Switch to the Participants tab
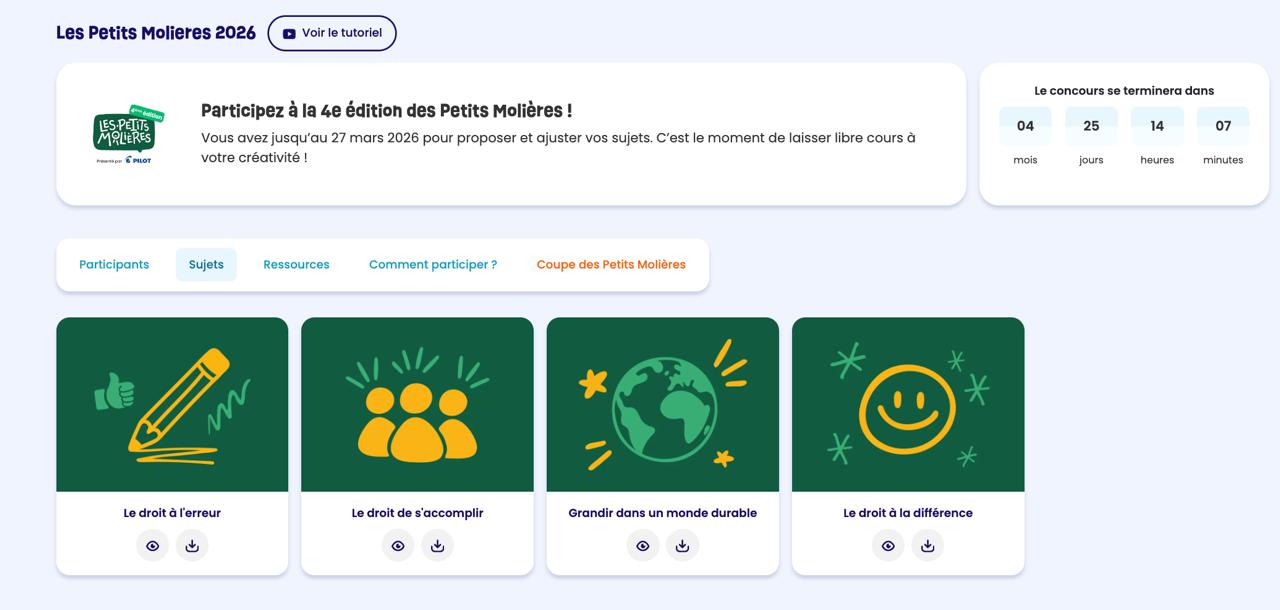Image resolution: width=1280 pixels, height=610 pixels. 113,264
